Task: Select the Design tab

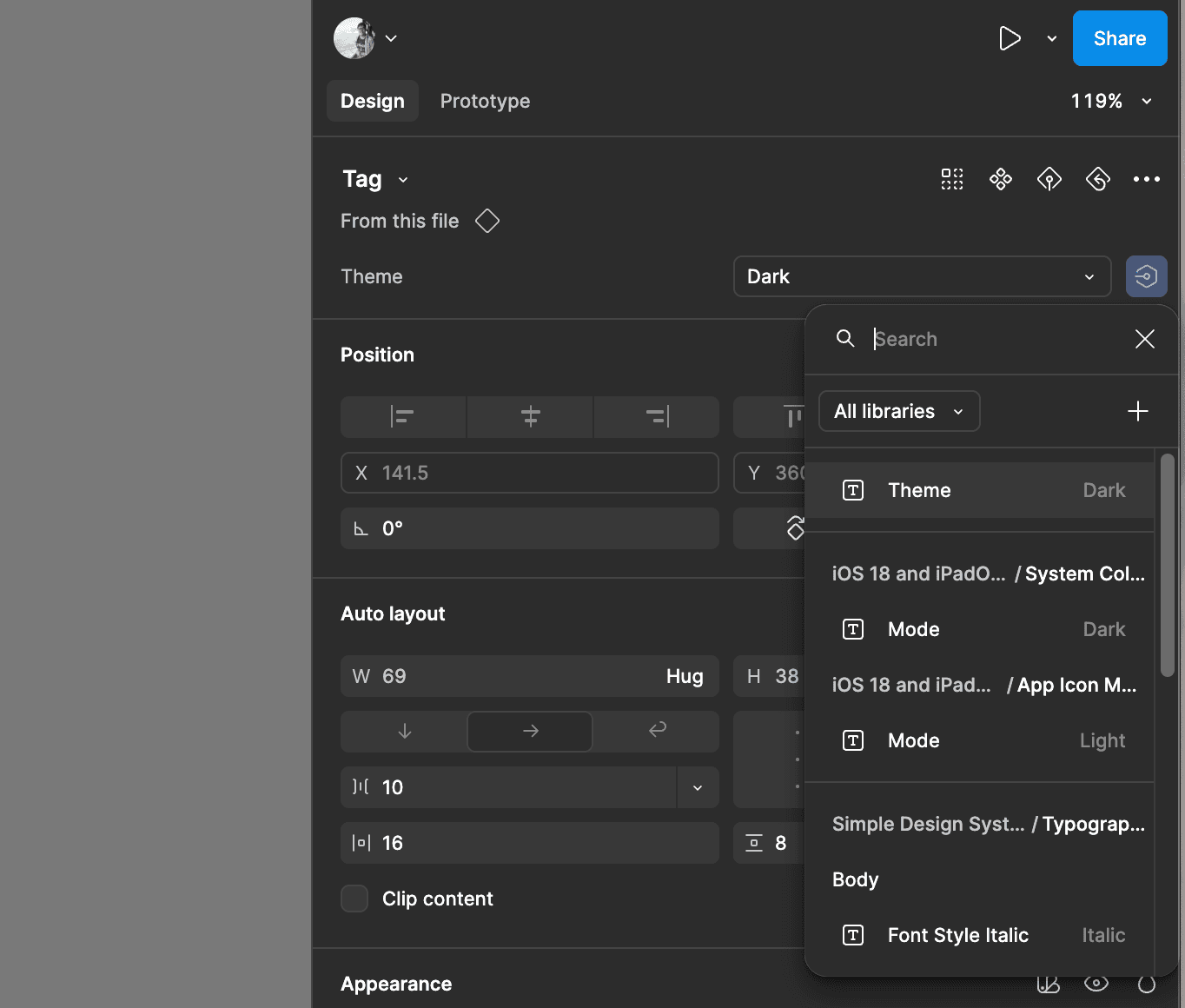Action: pyautogui.click(x=372, y=101)
